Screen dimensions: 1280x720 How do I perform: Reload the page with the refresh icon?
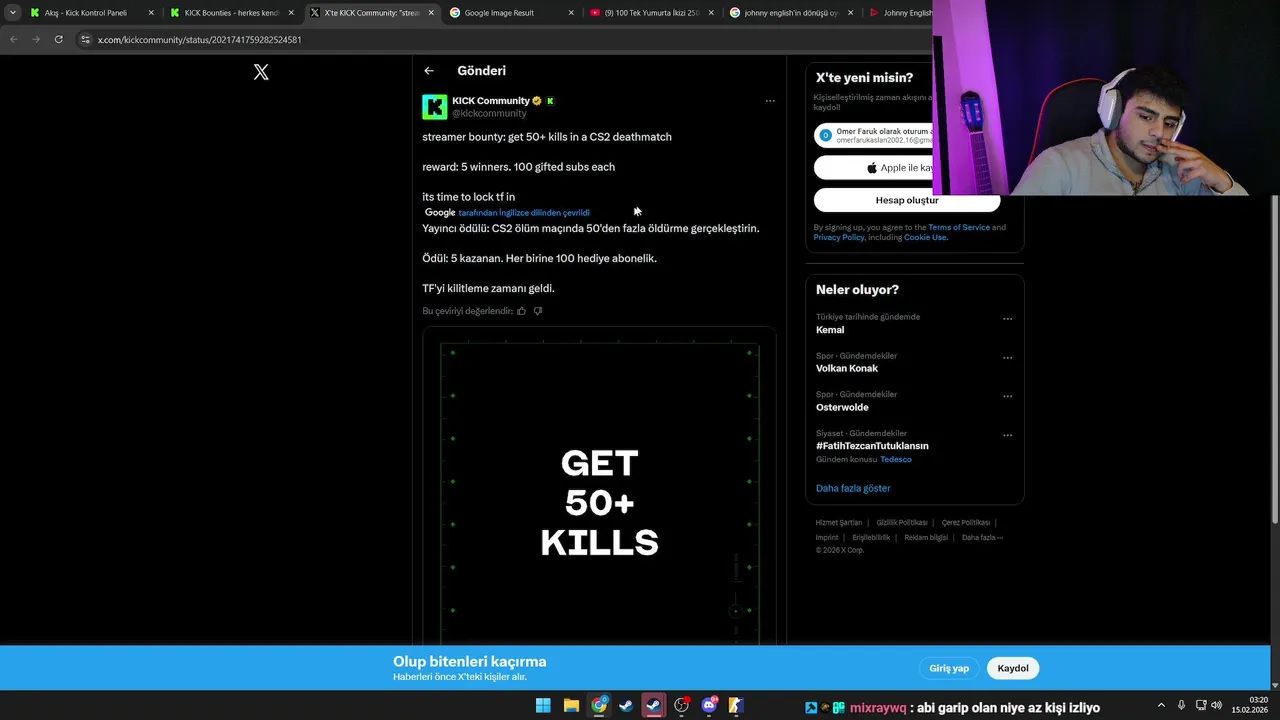pos(59,39)
